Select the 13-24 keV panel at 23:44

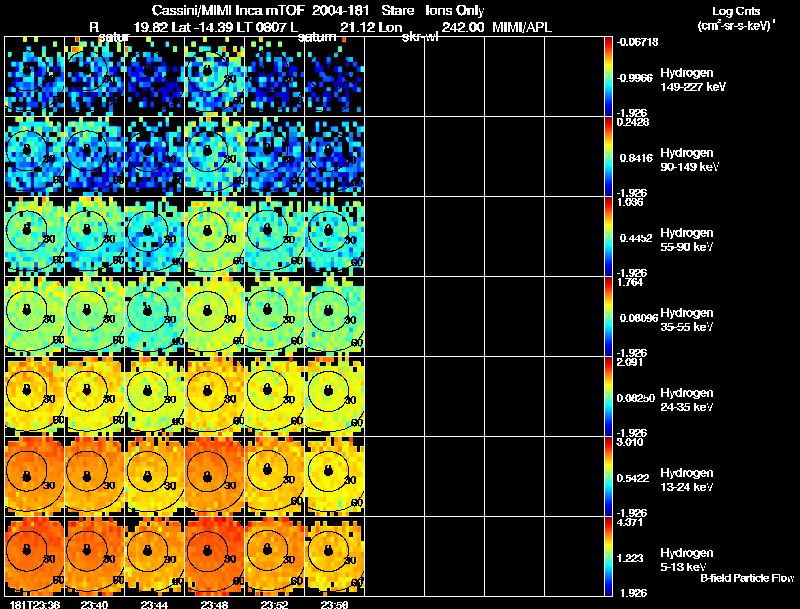point(155,476)
